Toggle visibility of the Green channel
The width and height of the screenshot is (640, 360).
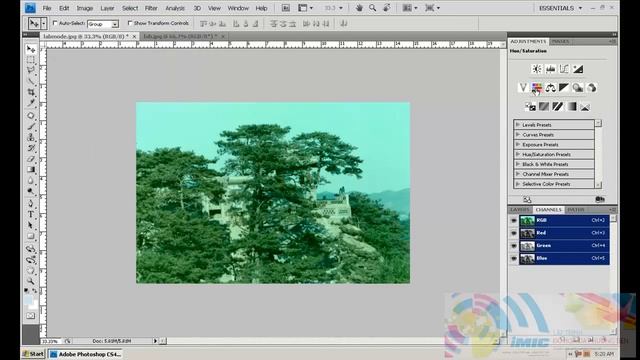point(514,246)
